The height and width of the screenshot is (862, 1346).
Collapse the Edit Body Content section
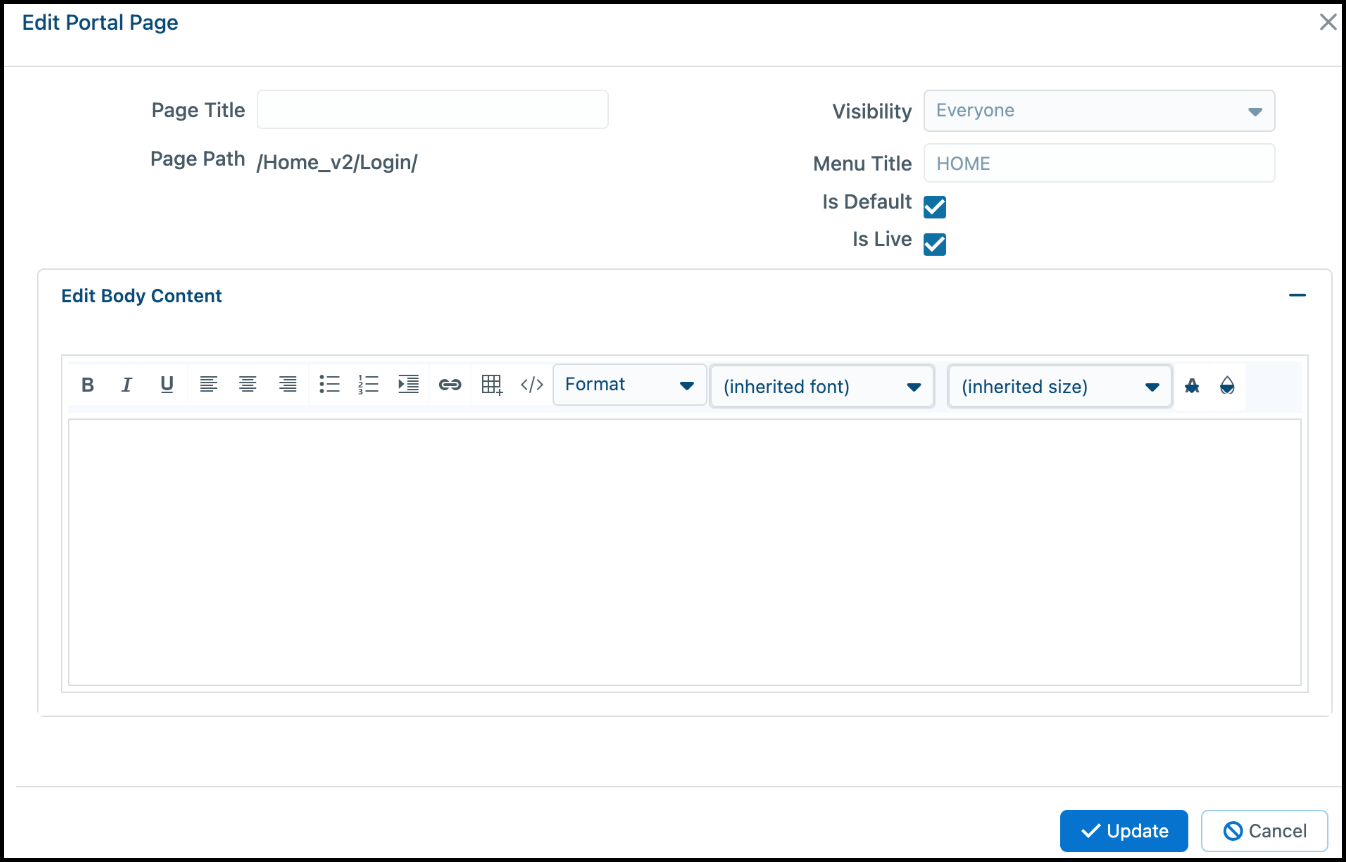1297,295
